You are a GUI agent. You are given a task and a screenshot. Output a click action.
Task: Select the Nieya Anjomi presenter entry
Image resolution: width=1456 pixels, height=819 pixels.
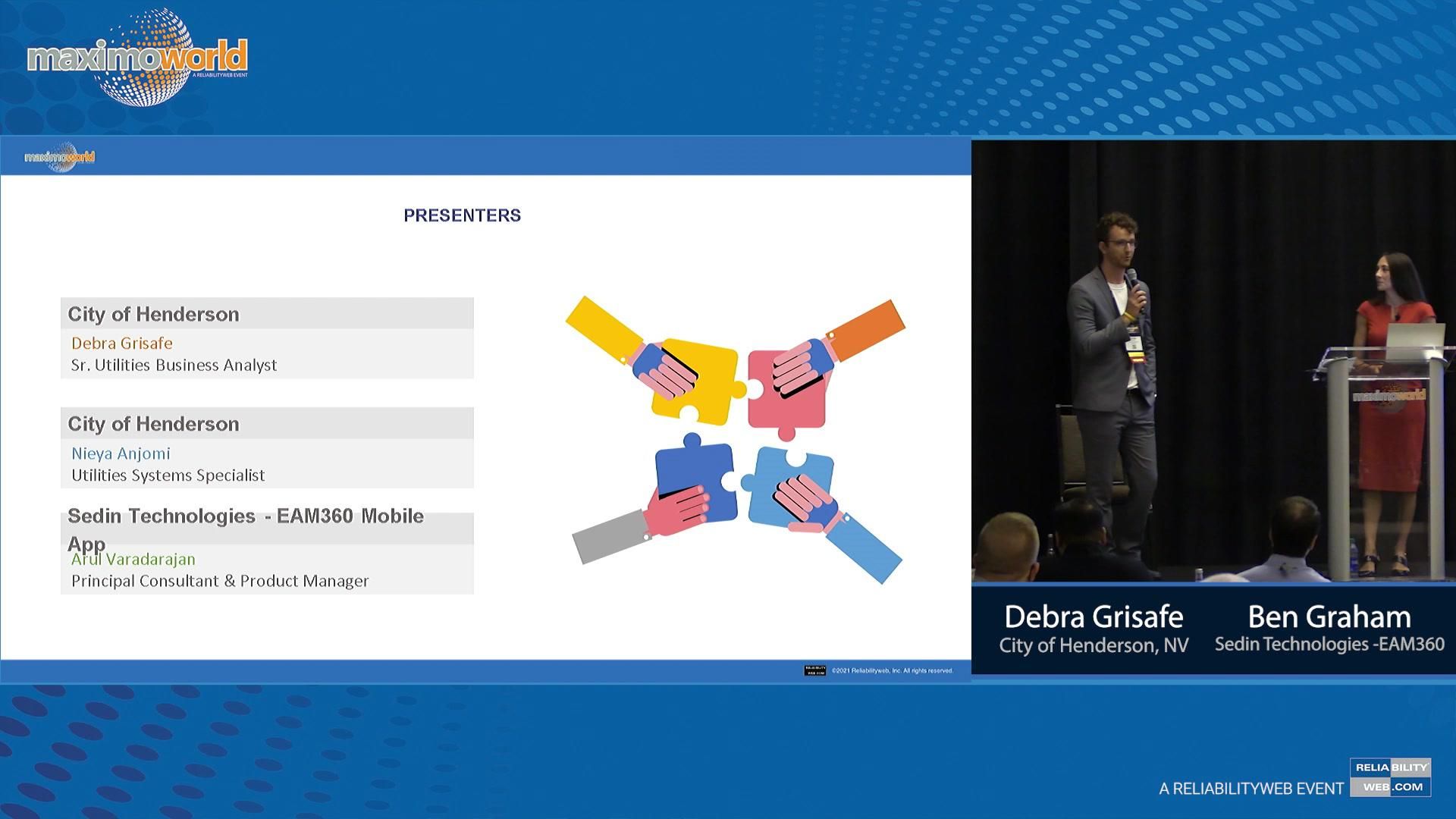(x=120, y=453)
